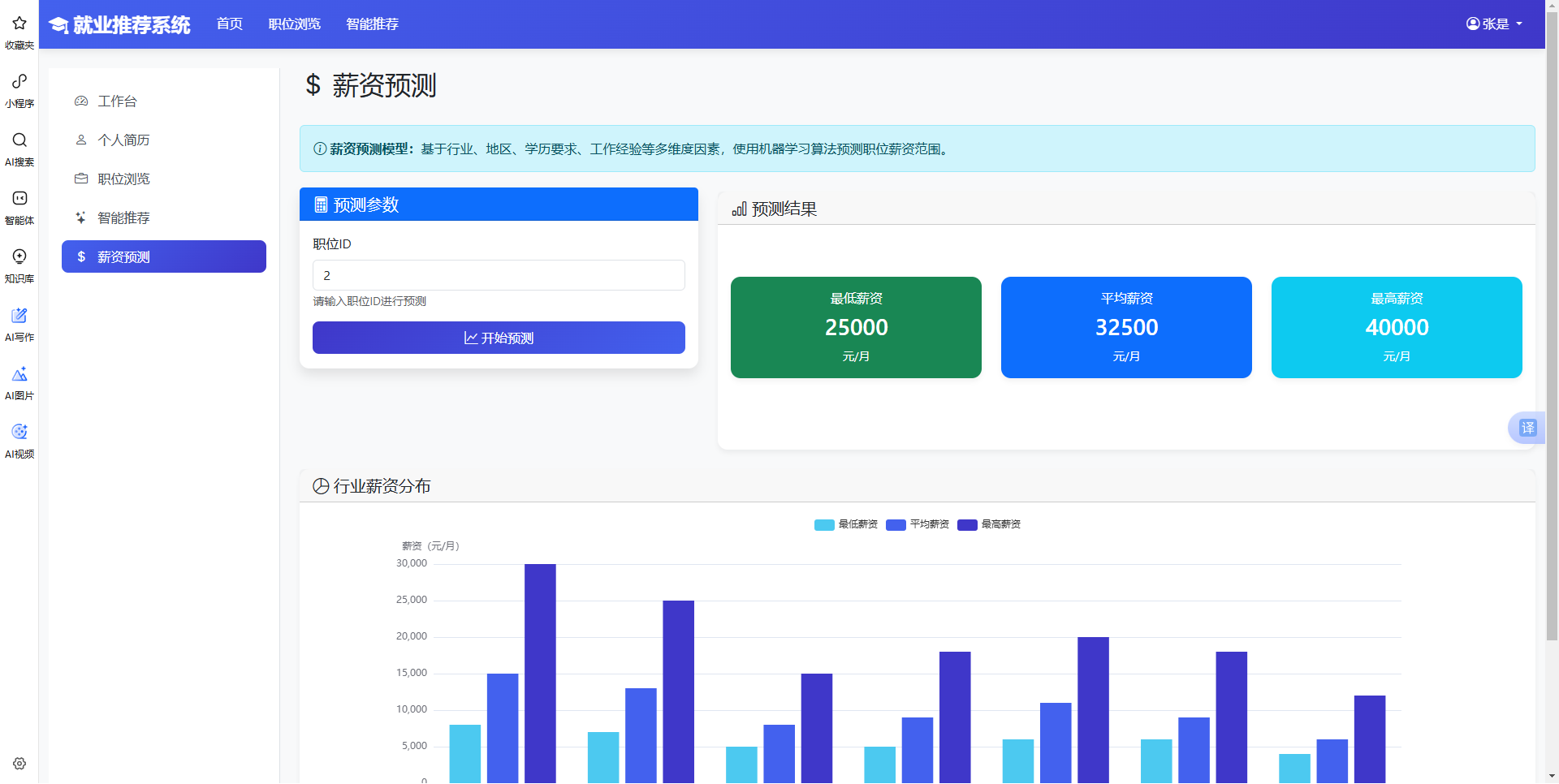The width and height of the screenshot is (1559, 784).
Task: Click the 知识库 icon on the left rail
Action: coord(19,256)
